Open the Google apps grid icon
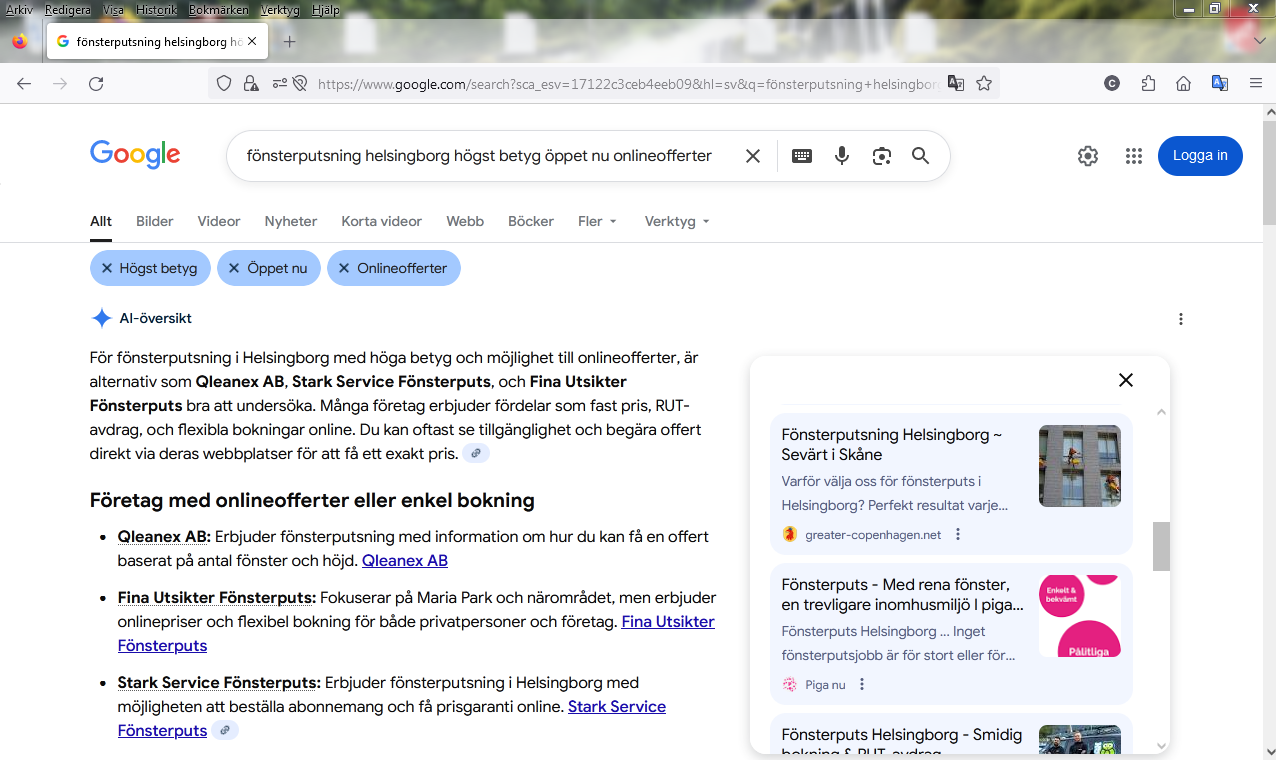This screenshot has width=1276, height=760. (1133, 156)
